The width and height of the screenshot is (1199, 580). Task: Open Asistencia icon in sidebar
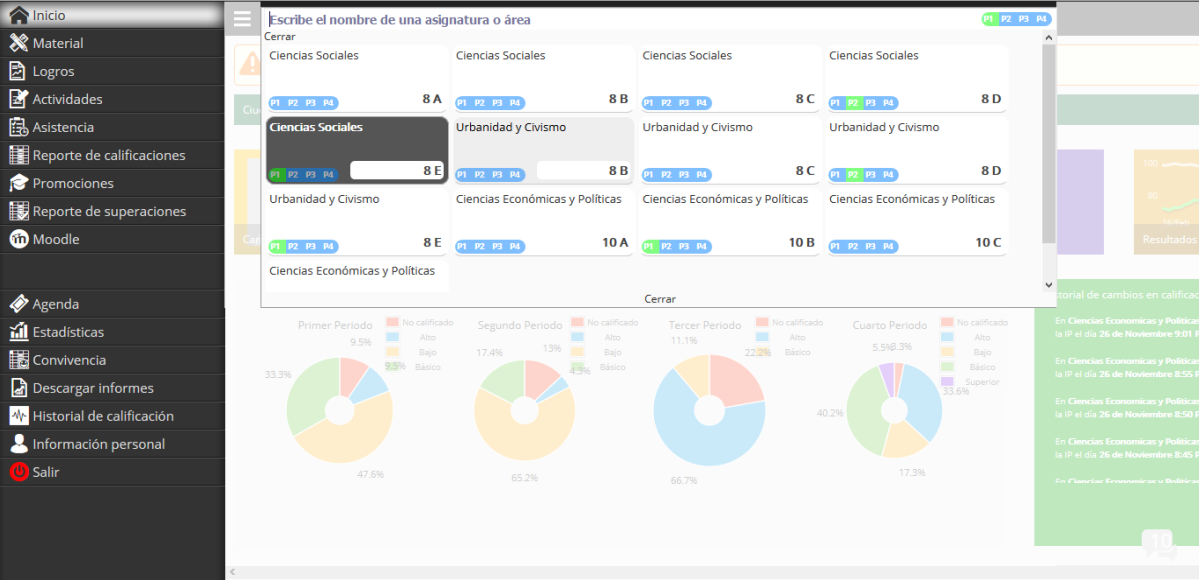[x=18, y=127]
